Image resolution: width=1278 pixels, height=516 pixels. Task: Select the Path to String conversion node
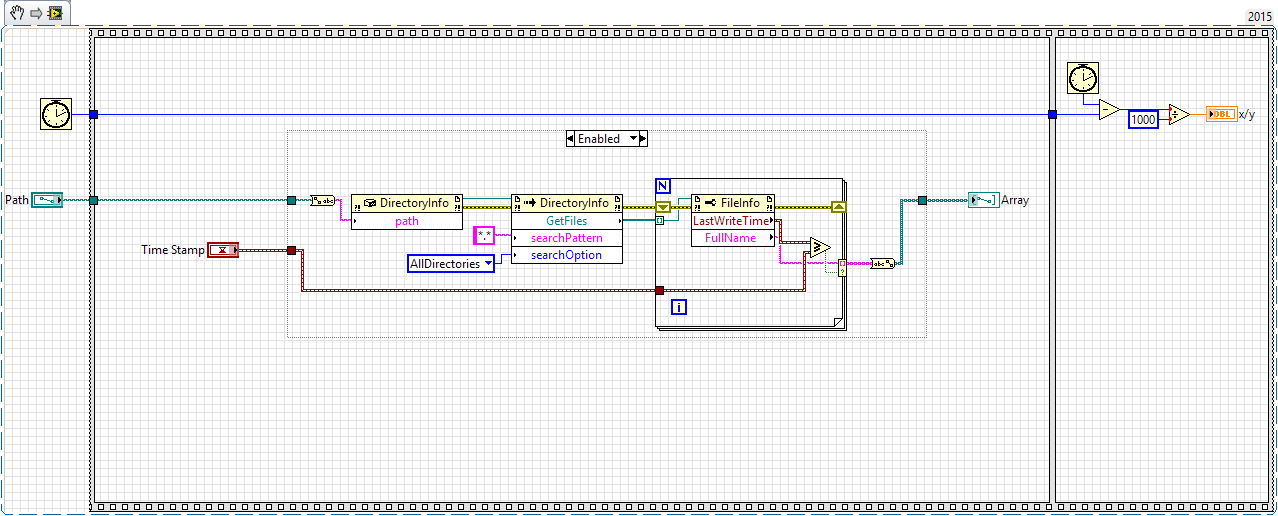point(322,201)
